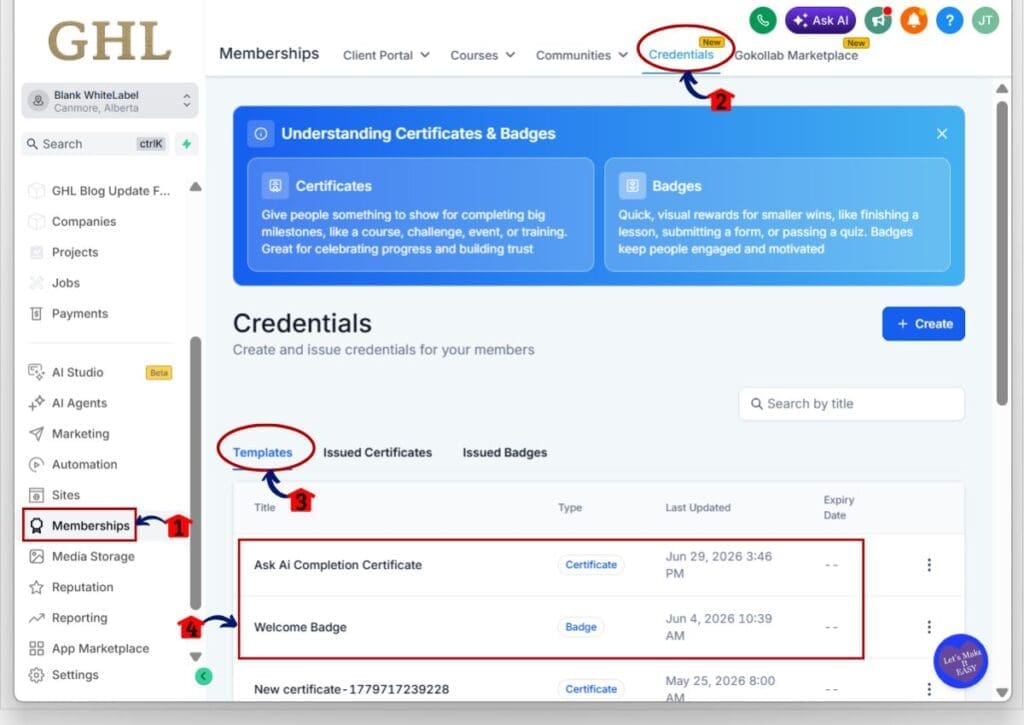The width and height of the screenshot is (1024, 725).
Task: Click the main page scrollbar thumb
Action: tap(1002, 253)
